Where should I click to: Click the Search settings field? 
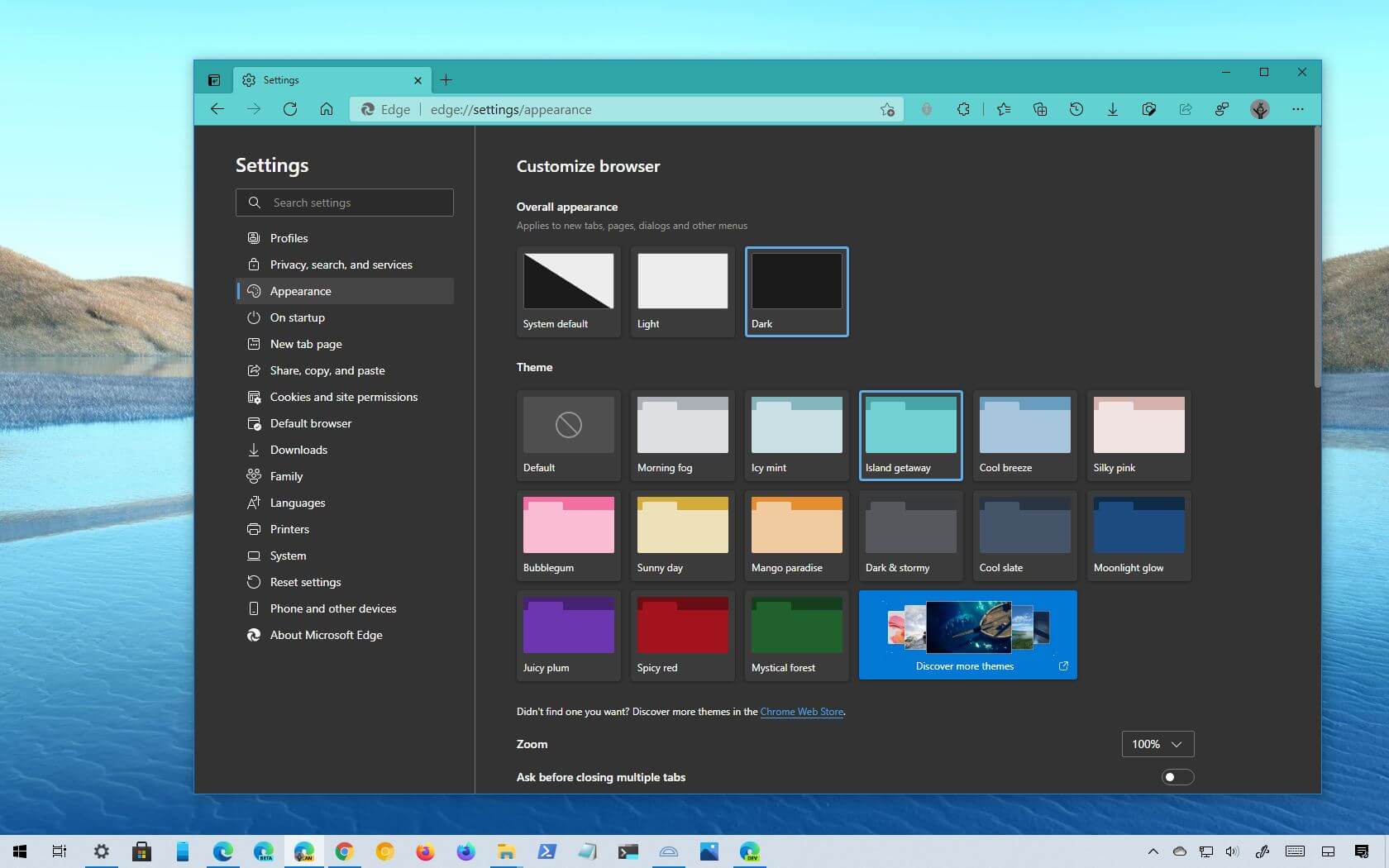tap(345, 203)
